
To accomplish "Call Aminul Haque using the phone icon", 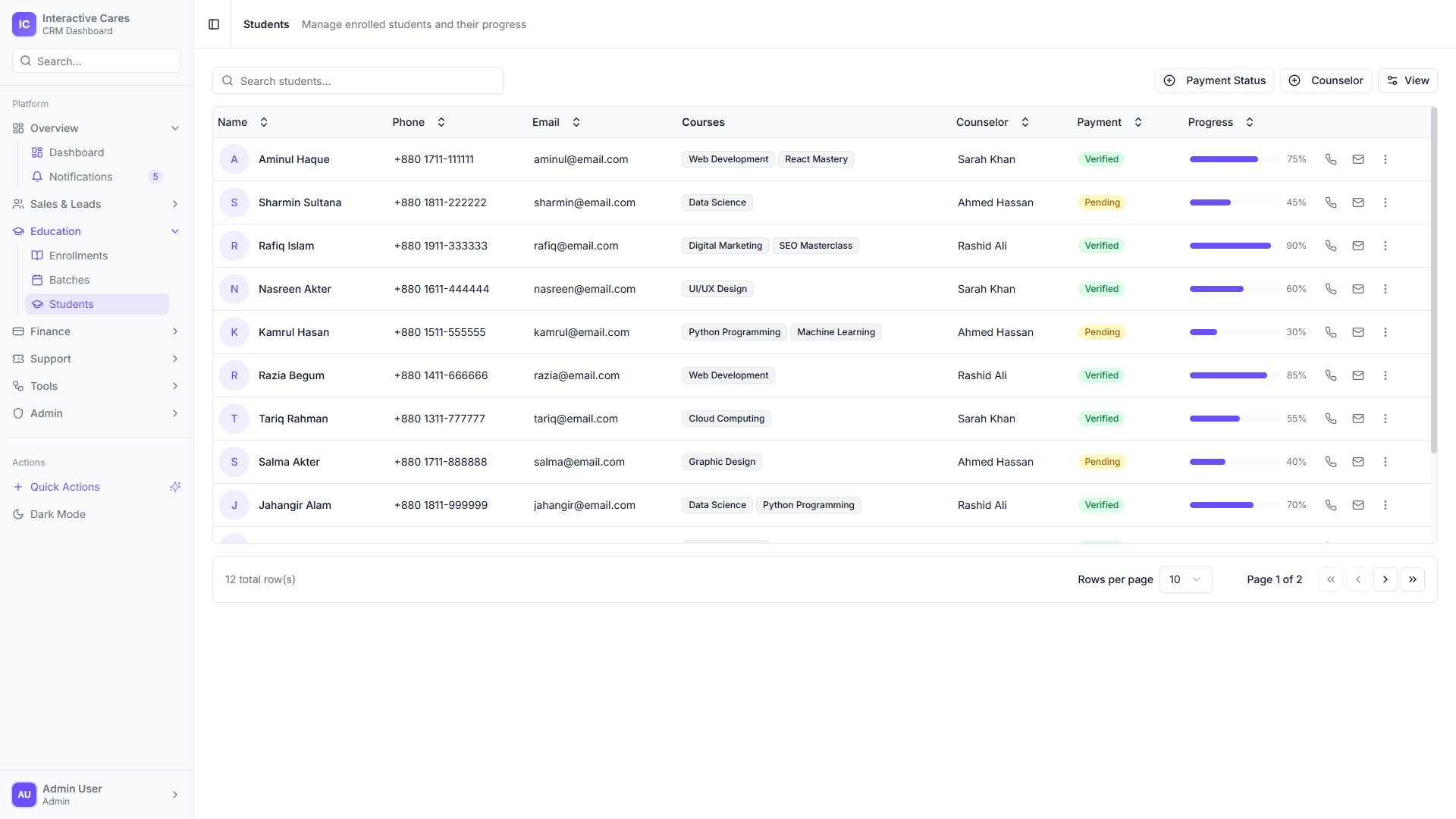I will pyautogui.click(x=1331, y=159).
